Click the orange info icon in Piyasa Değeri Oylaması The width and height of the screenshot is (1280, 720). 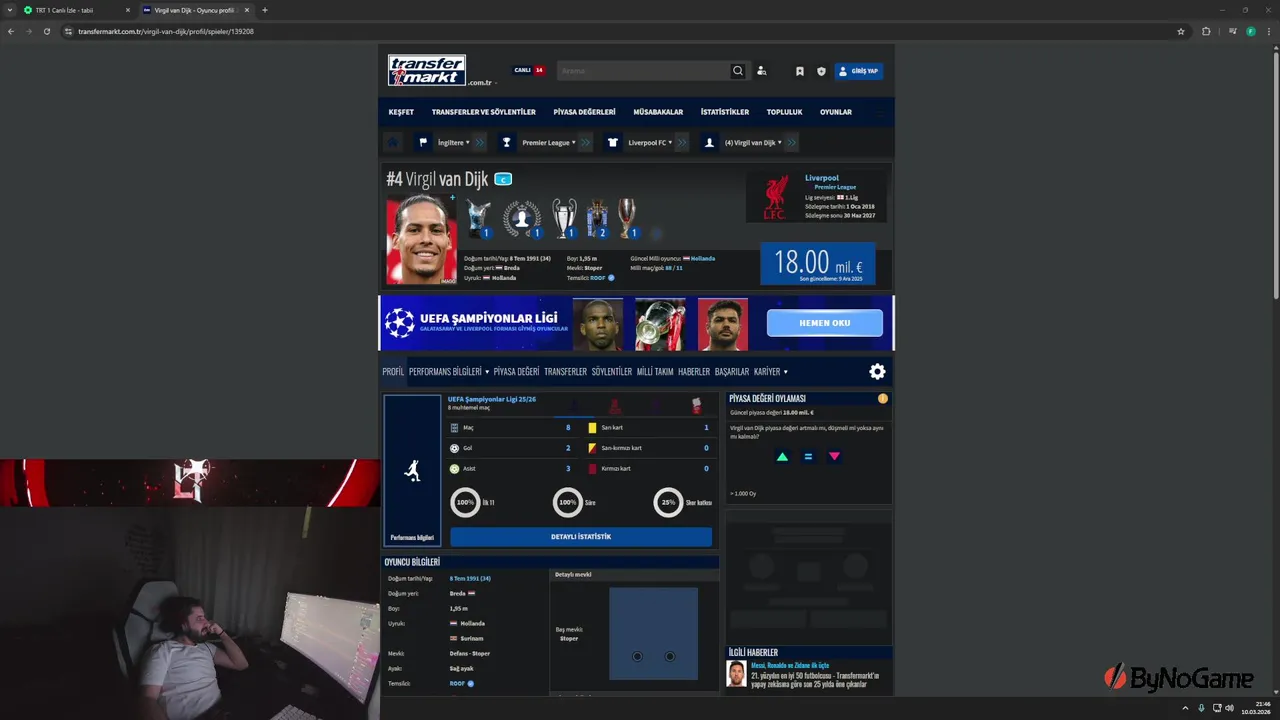[x=883, y=398]
